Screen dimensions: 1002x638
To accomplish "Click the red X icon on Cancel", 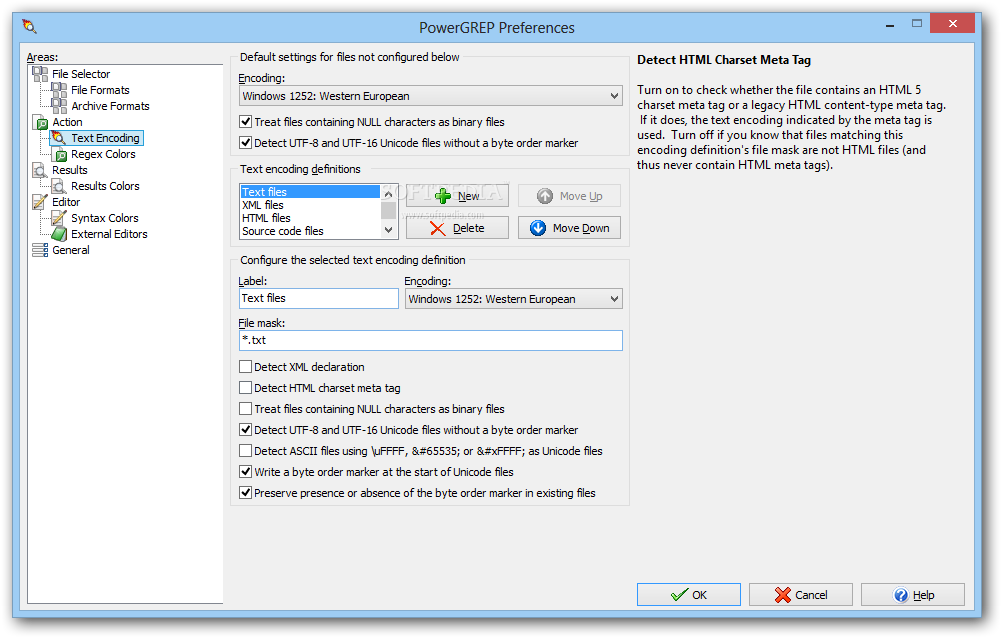I will point(783,595).
